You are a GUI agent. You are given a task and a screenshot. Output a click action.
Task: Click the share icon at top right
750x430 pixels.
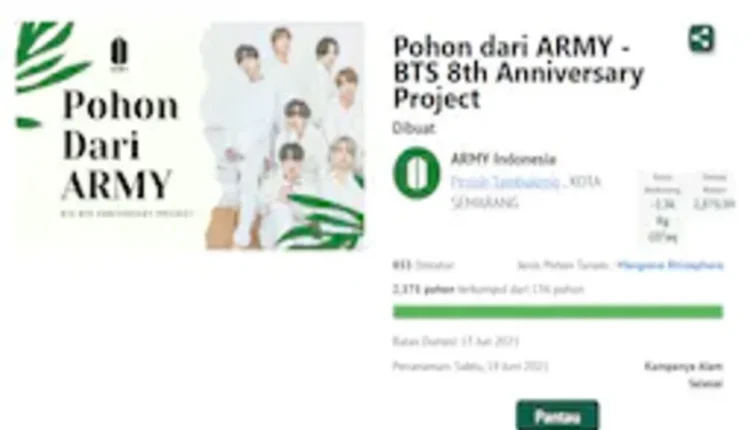(x=702, y=39)
